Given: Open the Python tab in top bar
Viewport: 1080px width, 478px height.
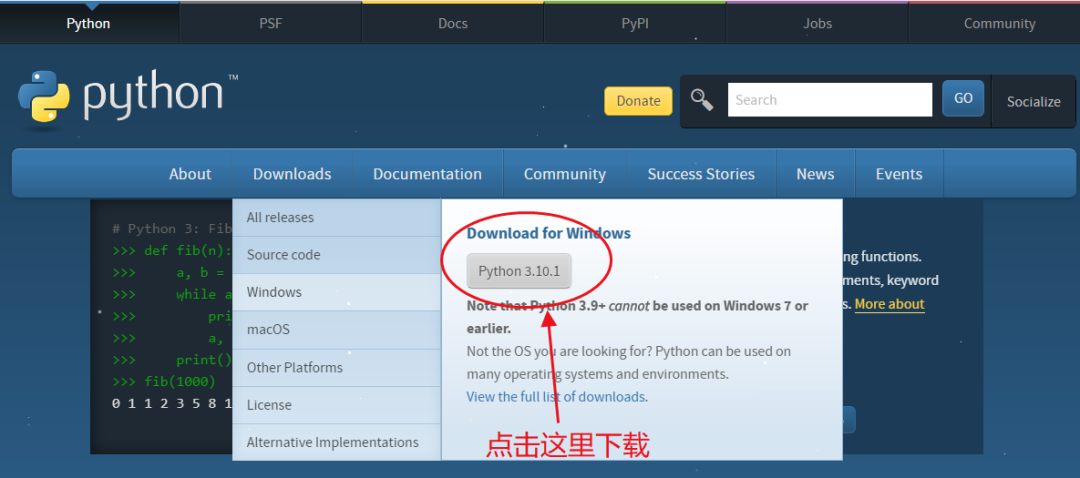Looking at the screenshot, I should (88, 23).
